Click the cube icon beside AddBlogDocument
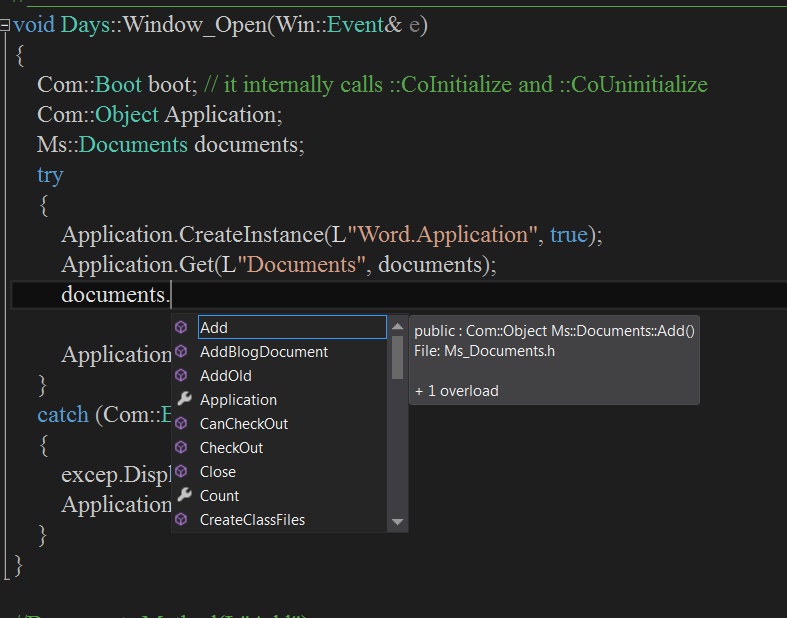The height and width of the screenshot is (618, 787). tap(181, 351)
